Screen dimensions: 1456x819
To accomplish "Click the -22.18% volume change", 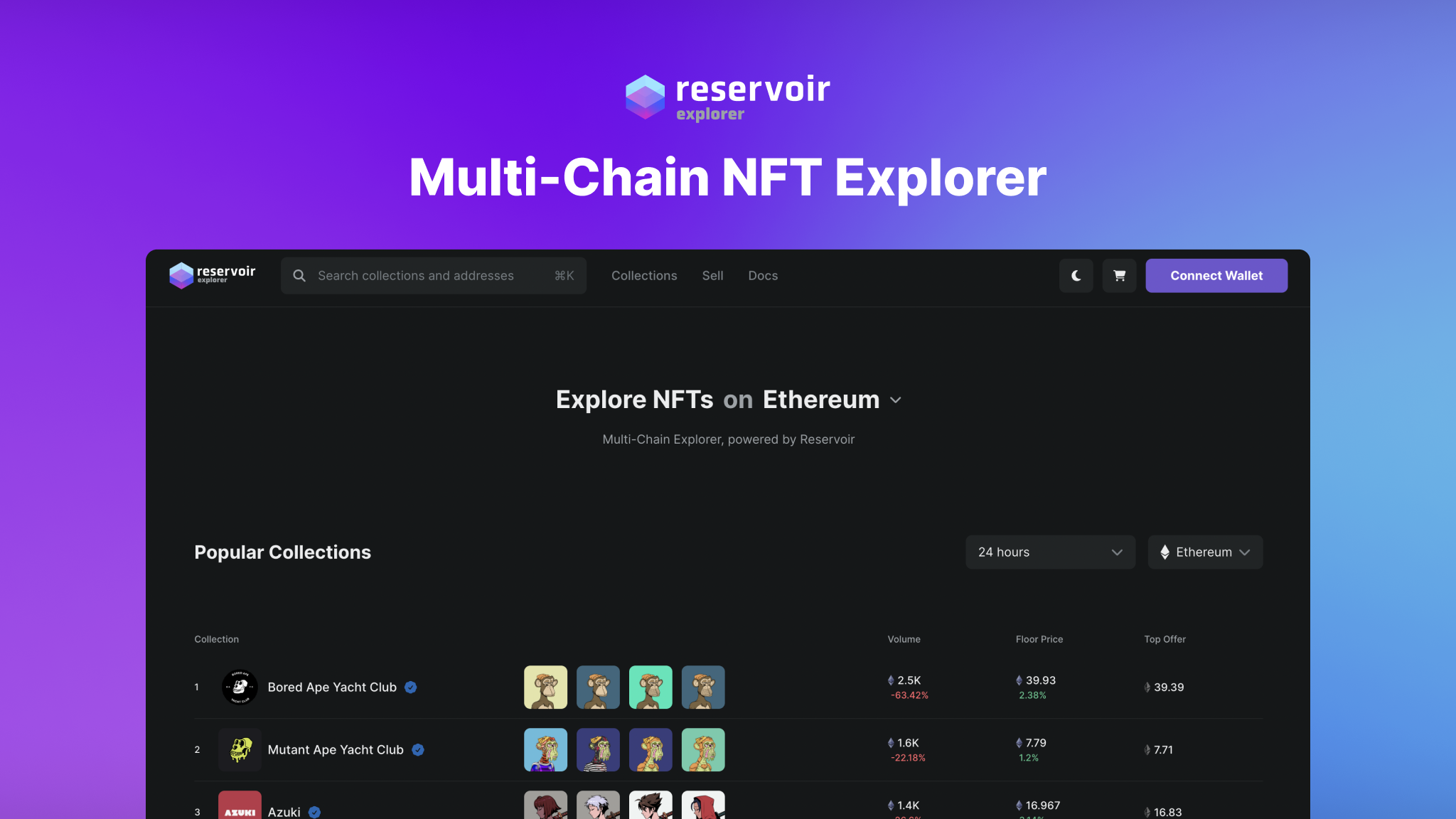I will tap(908, 758).
